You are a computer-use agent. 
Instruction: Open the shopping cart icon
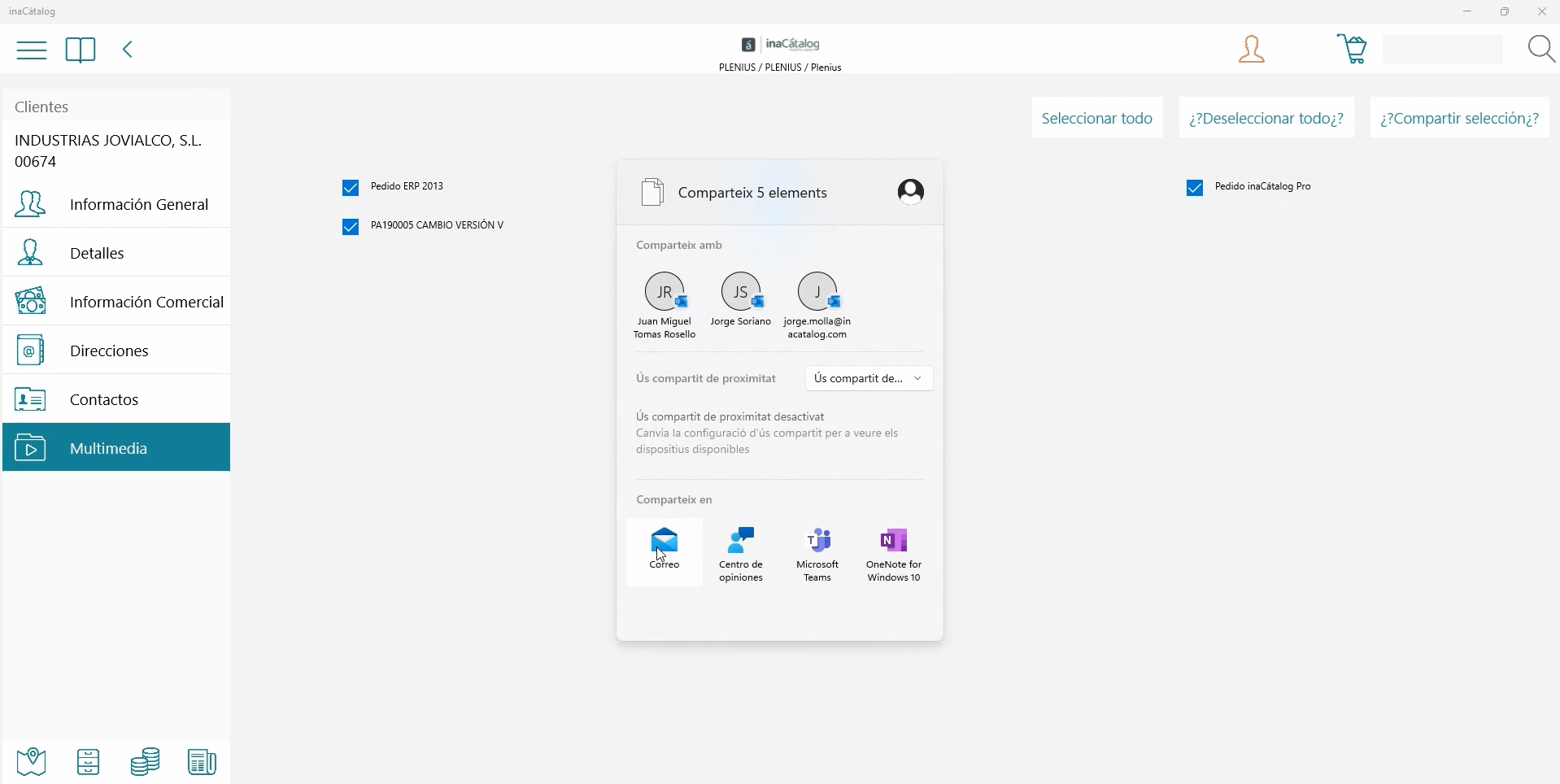point(1353,50)
